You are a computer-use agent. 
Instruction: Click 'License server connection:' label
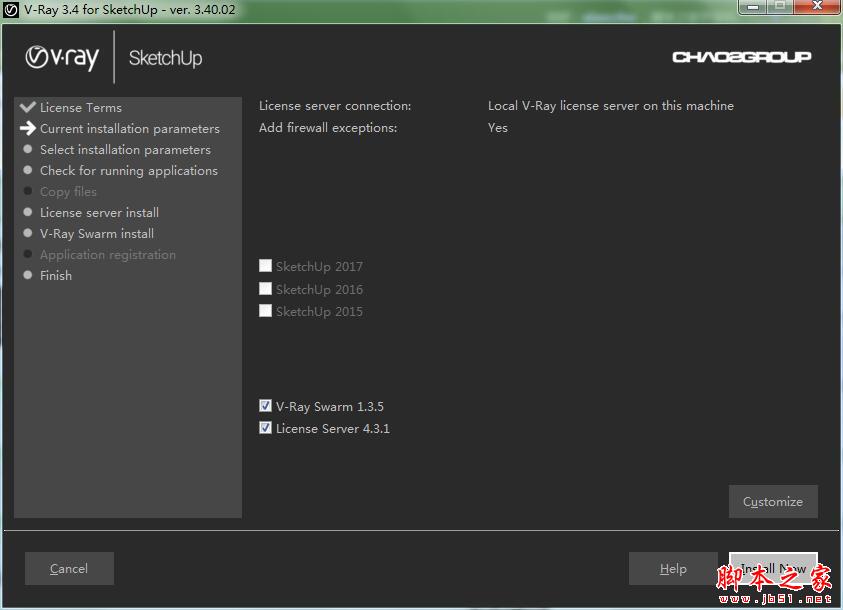[x=335, y=105]
